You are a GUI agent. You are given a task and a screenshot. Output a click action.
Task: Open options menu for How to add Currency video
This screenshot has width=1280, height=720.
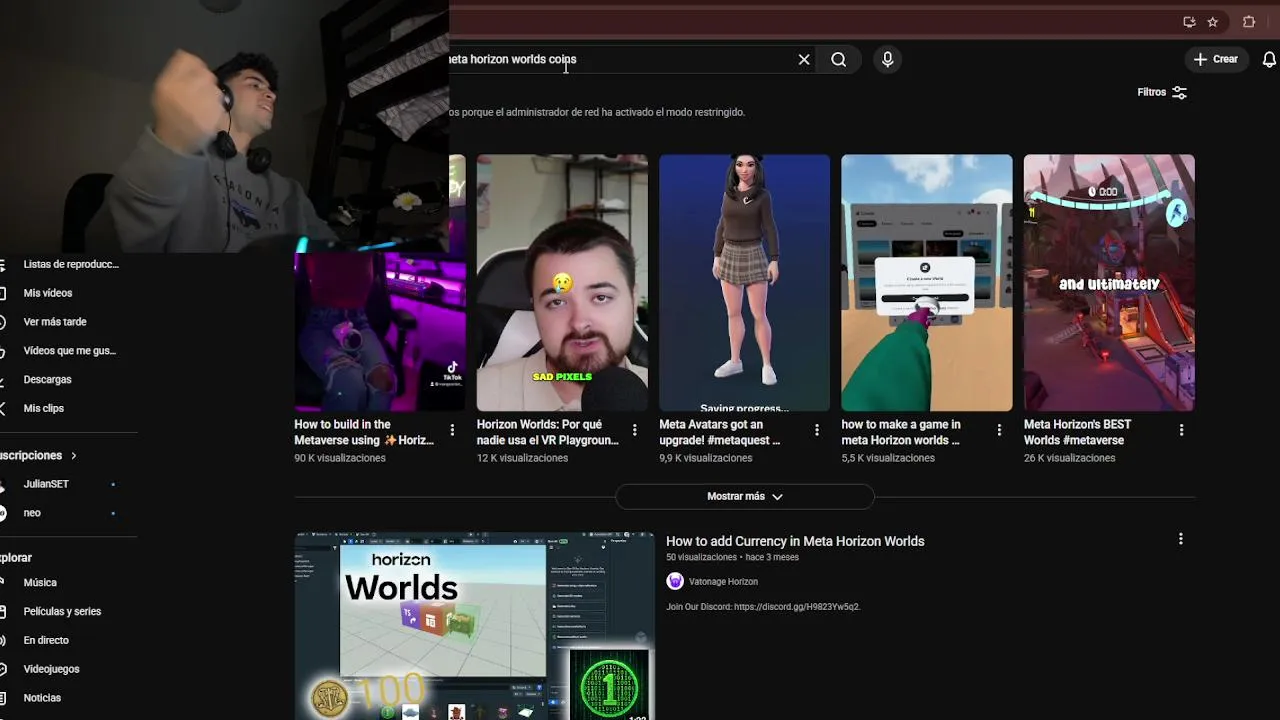(x=1180, y=539)
